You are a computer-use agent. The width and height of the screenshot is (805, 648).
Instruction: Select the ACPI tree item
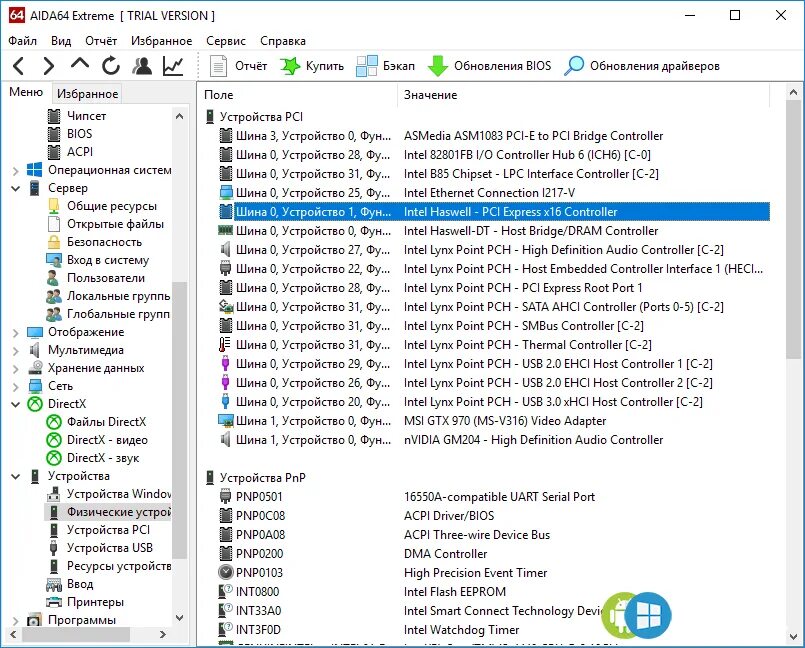tap(80, 152)
